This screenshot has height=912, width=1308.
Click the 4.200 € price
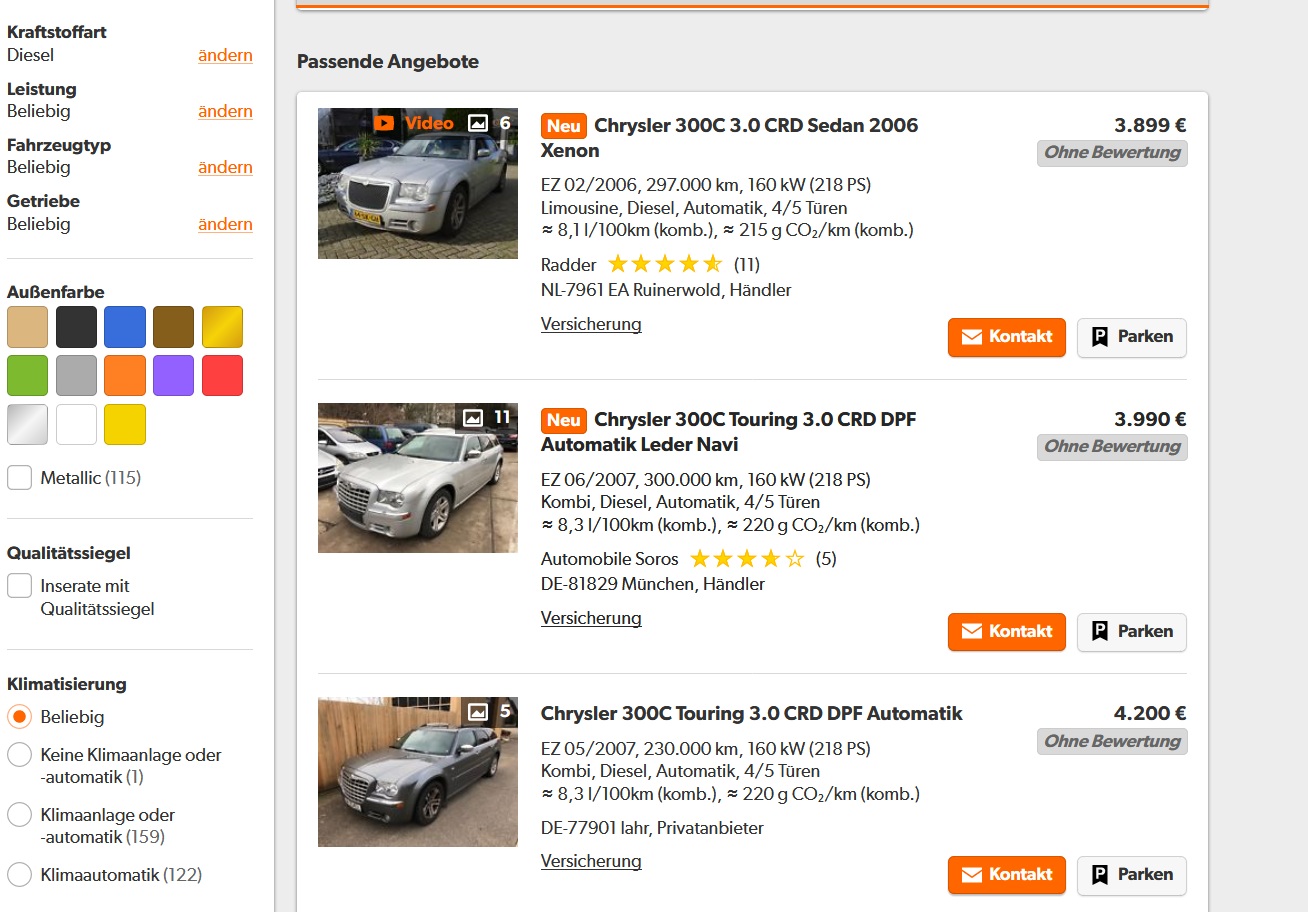(1150, 714)
